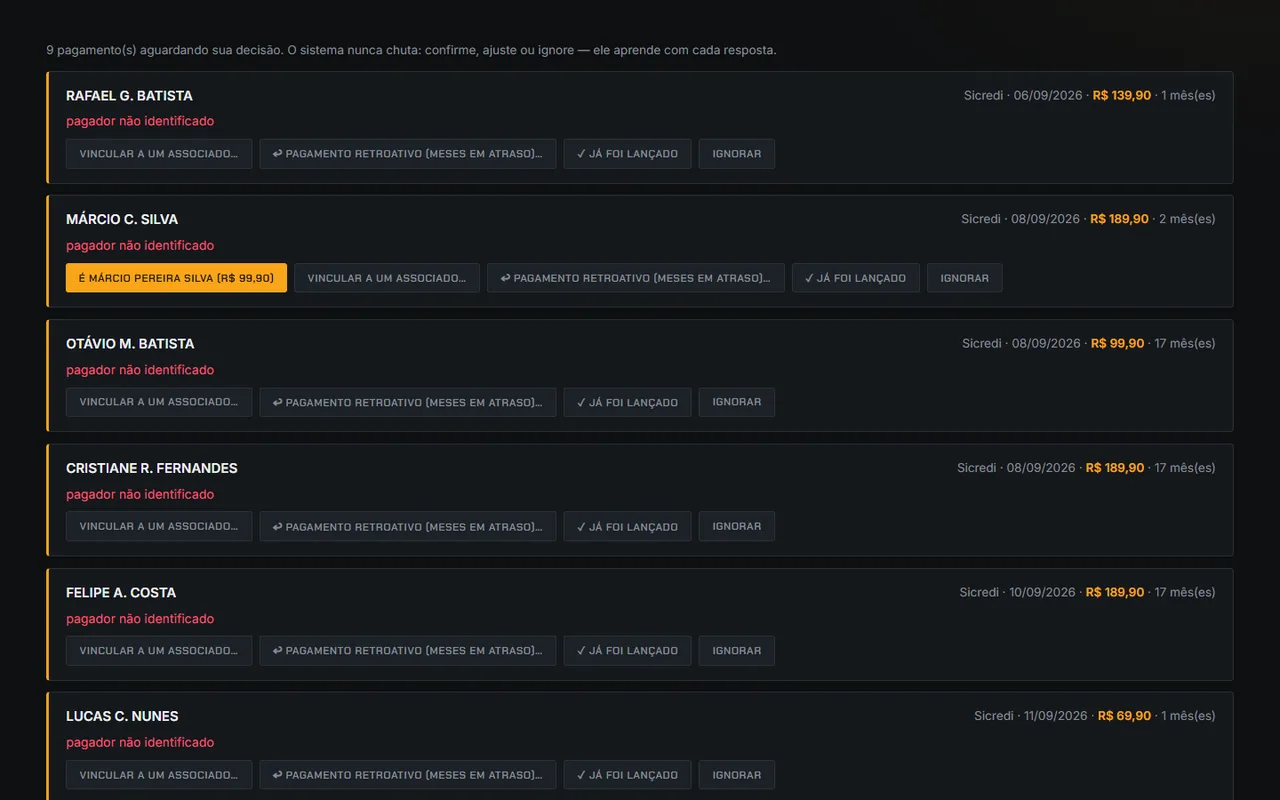Mark Lucas C. Nunes as já foi lançado

click(x=627, y=774)
